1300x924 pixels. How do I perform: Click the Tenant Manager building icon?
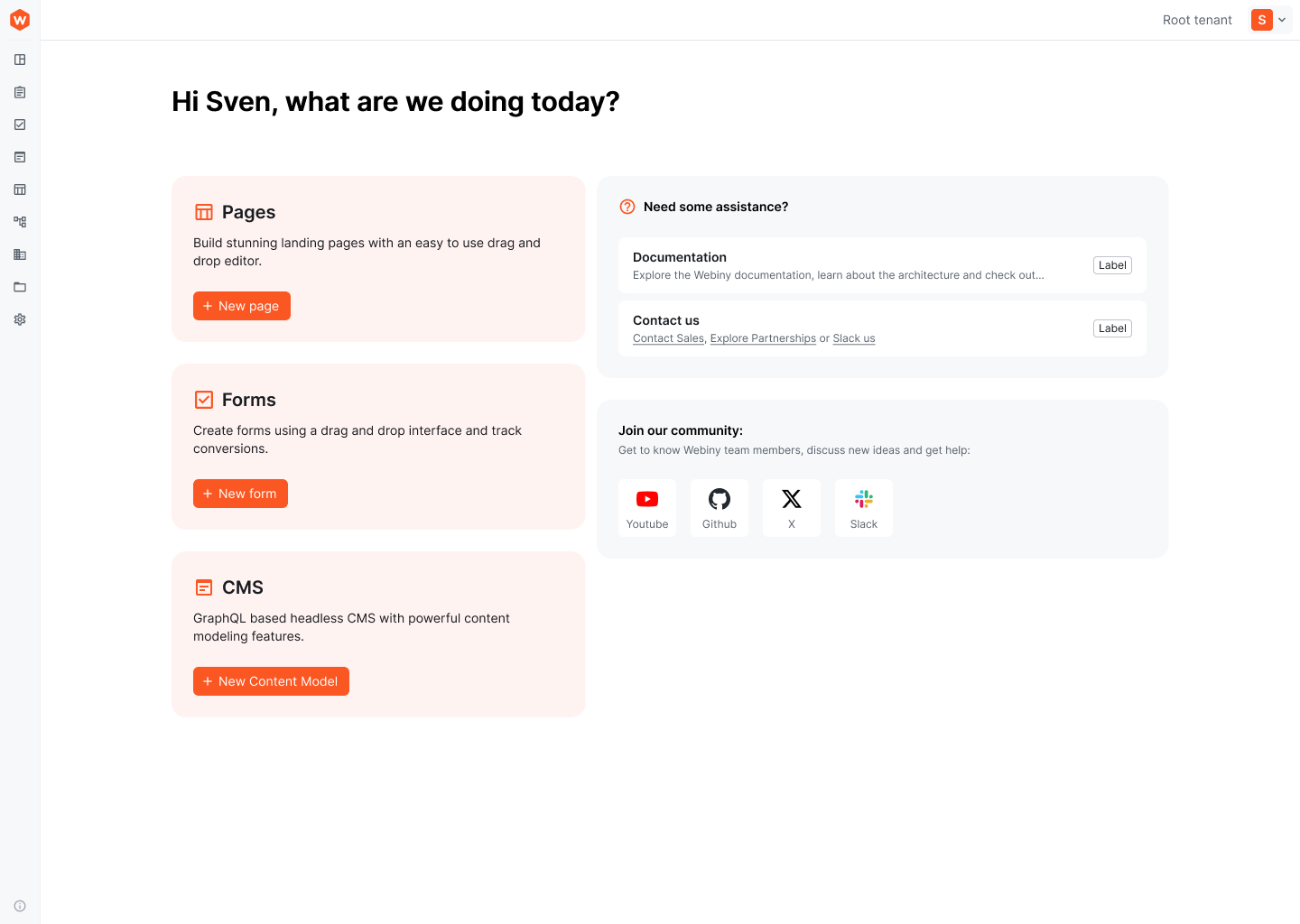point(20,254)
